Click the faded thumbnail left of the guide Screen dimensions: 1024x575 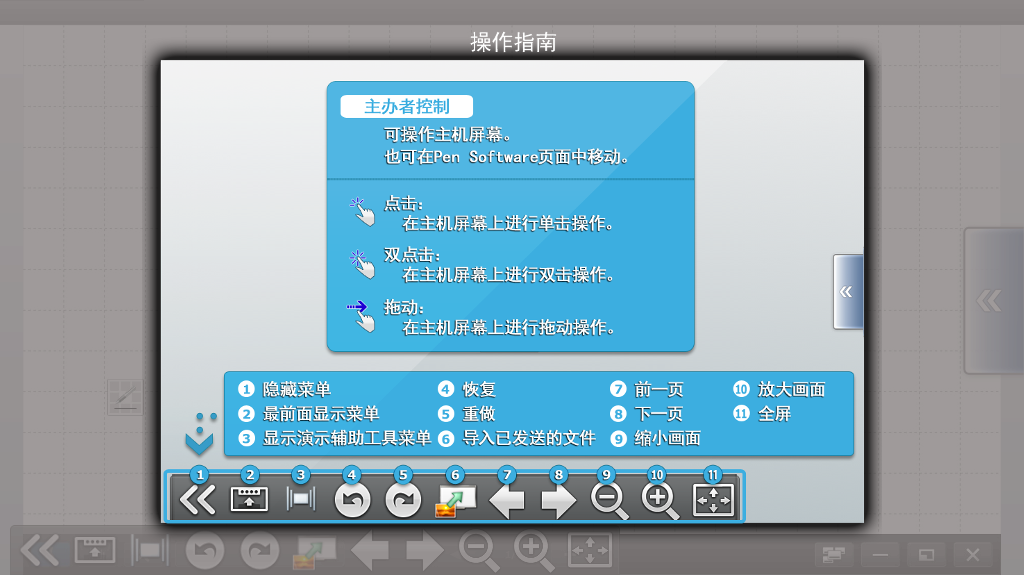point(126,397)
